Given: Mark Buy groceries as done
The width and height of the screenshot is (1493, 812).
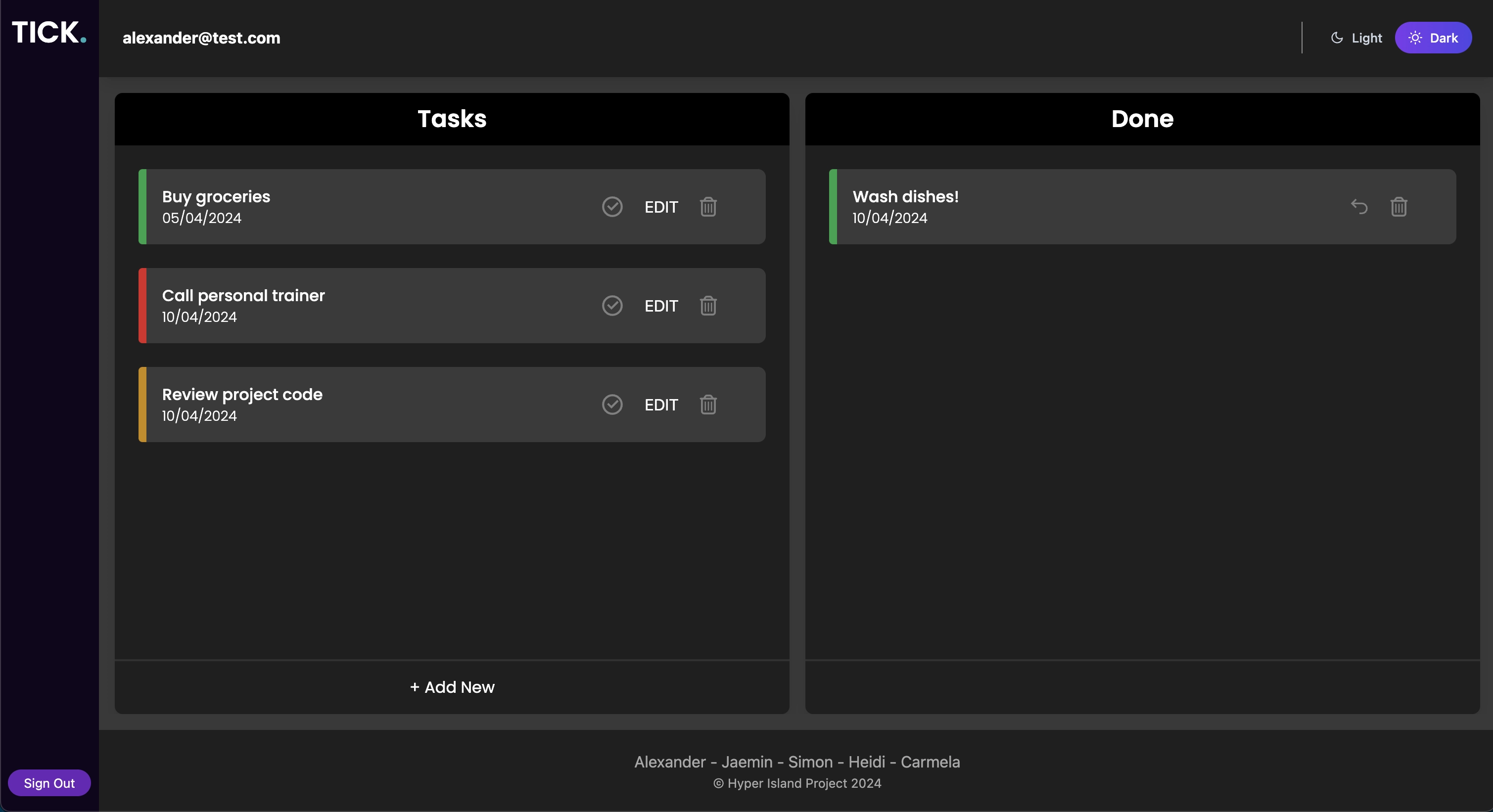Looking at the screenshot, I should coord(612,207).
